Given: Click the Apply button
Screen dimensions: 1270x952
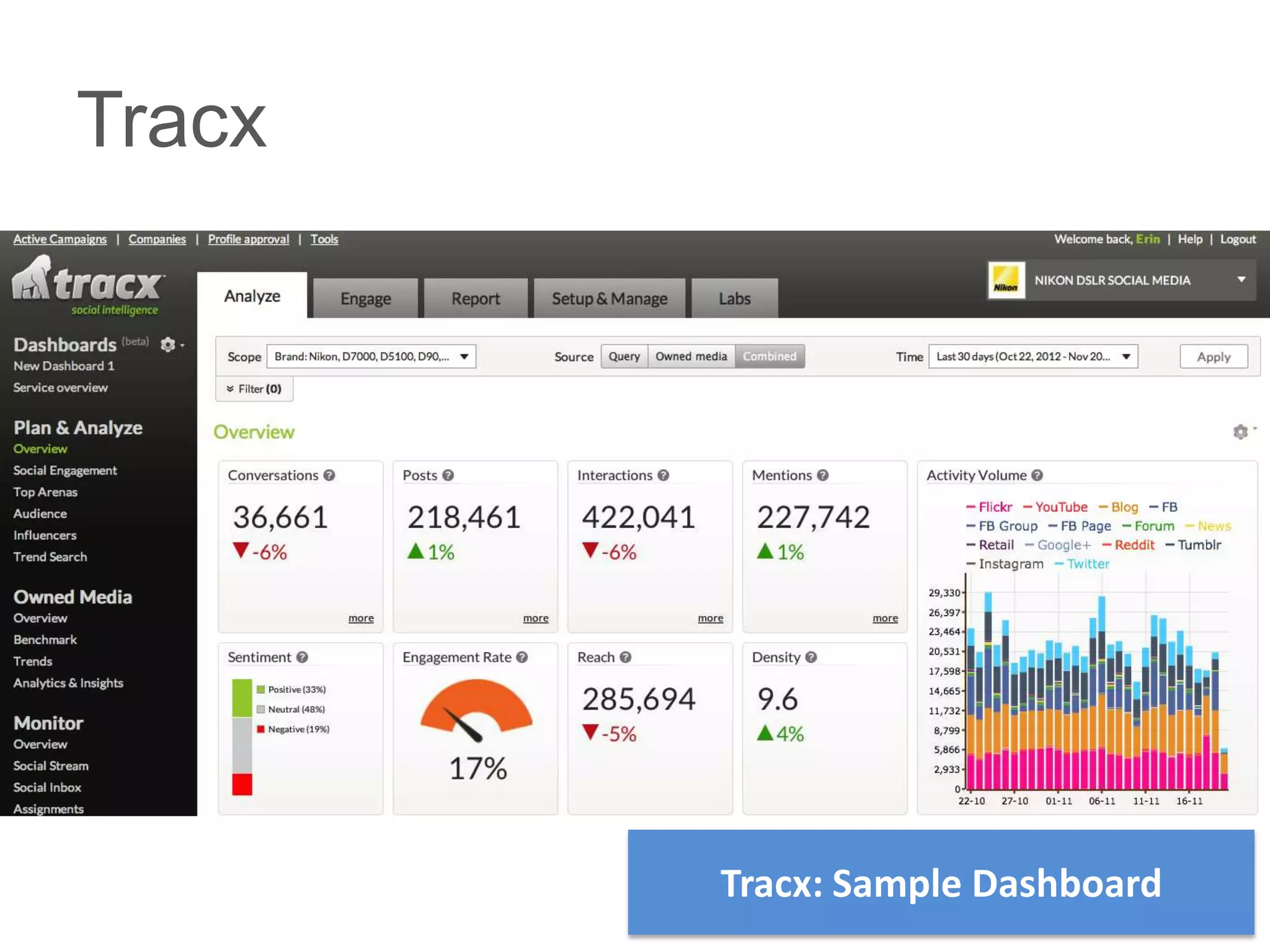Looking at the screenshot, I should tap(1214, 357).
